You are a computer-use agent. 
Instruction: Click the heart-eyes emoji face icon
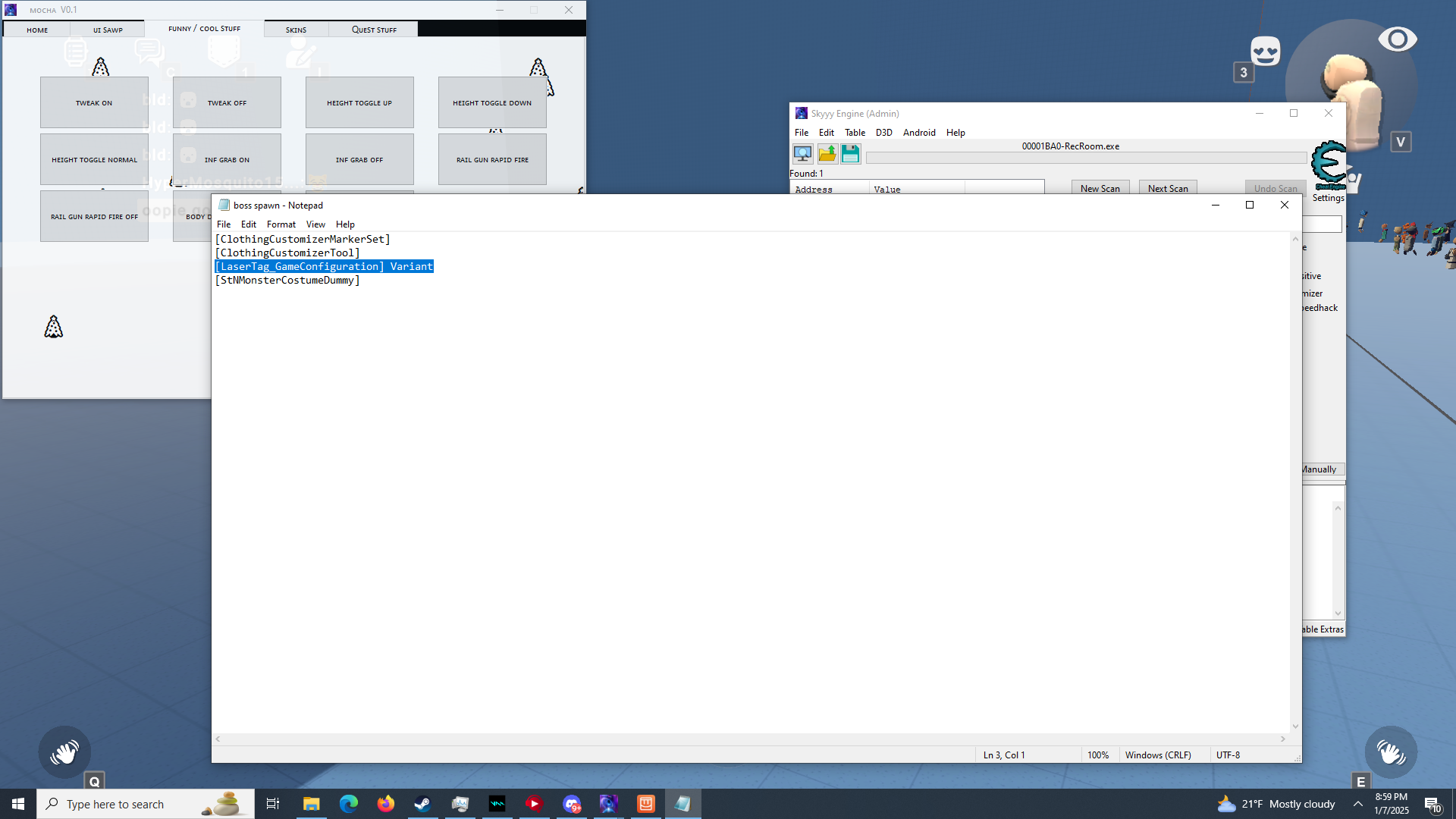(1265, 52)
